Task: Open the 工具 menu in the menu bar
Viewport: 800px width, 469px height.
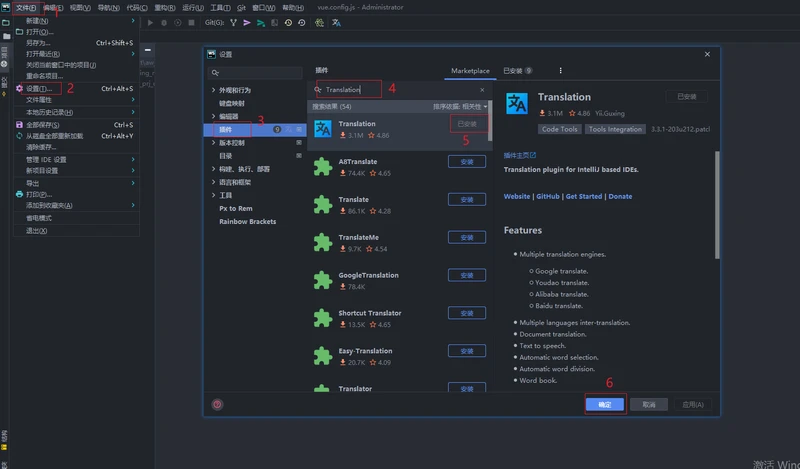Action: [220, 8]
